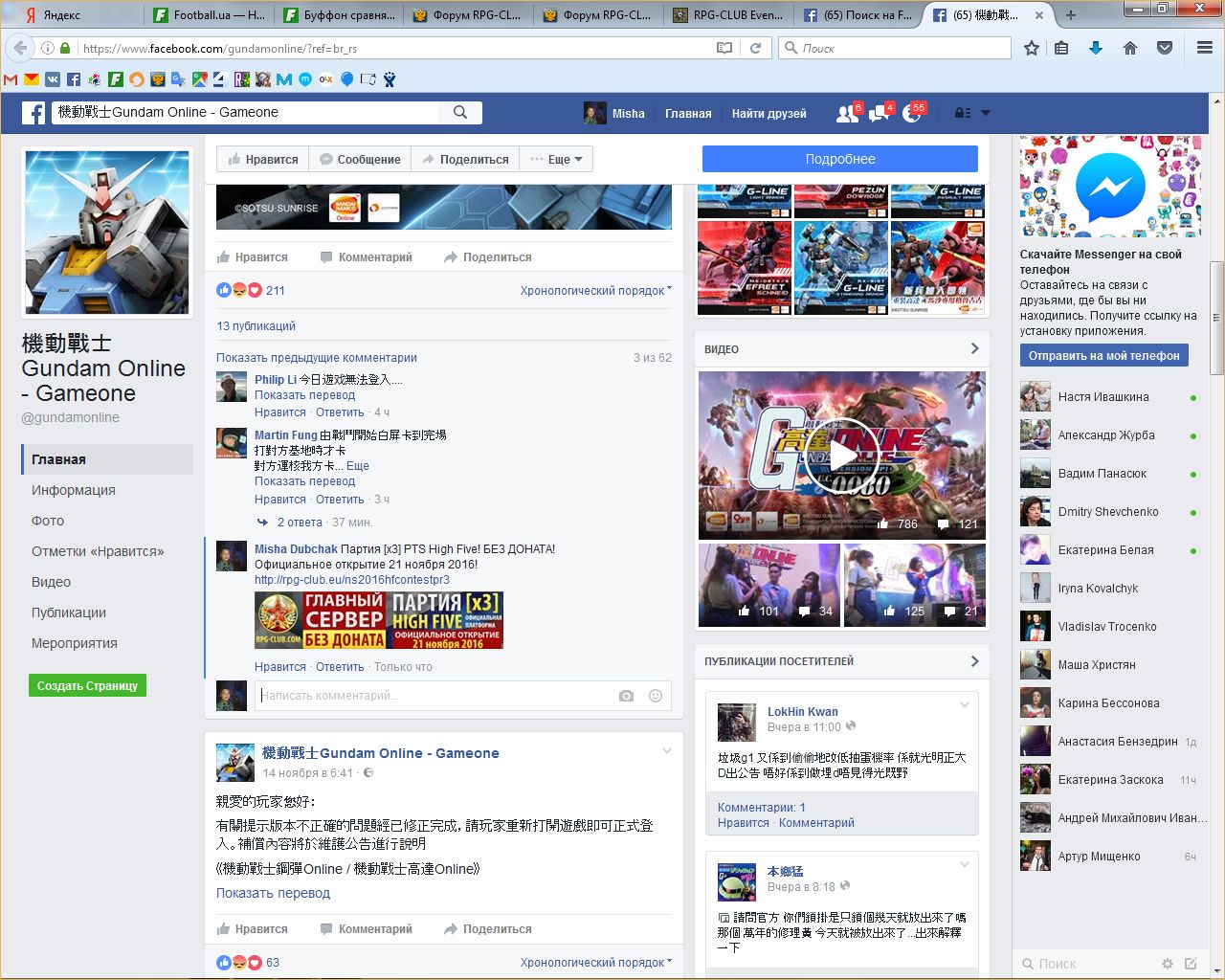Open the notifications globe icon
This screenshot has width=1225, height=980.
911,113
